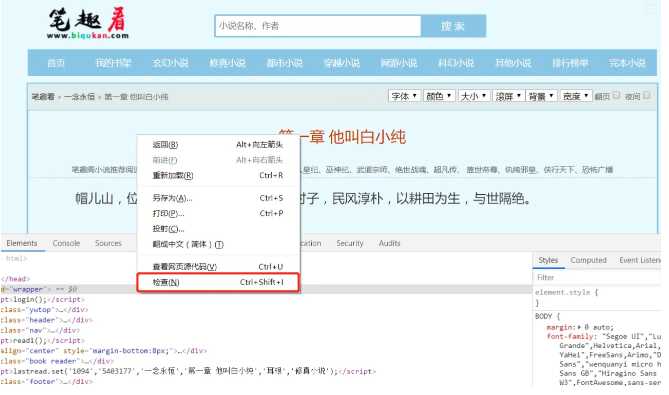Viewport: 669px width, 395px height.
Task: Switch to the Styles pane tab
Action: point(548,260)
